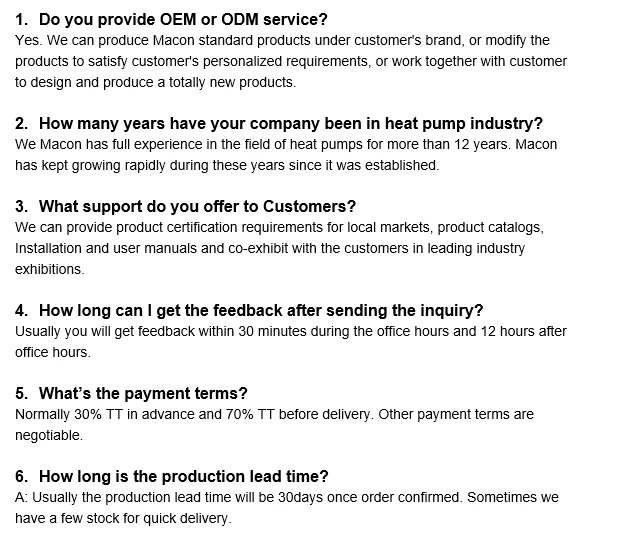Click the heat pump industry years question
This screenshot has height=537, width=640.
291,123
